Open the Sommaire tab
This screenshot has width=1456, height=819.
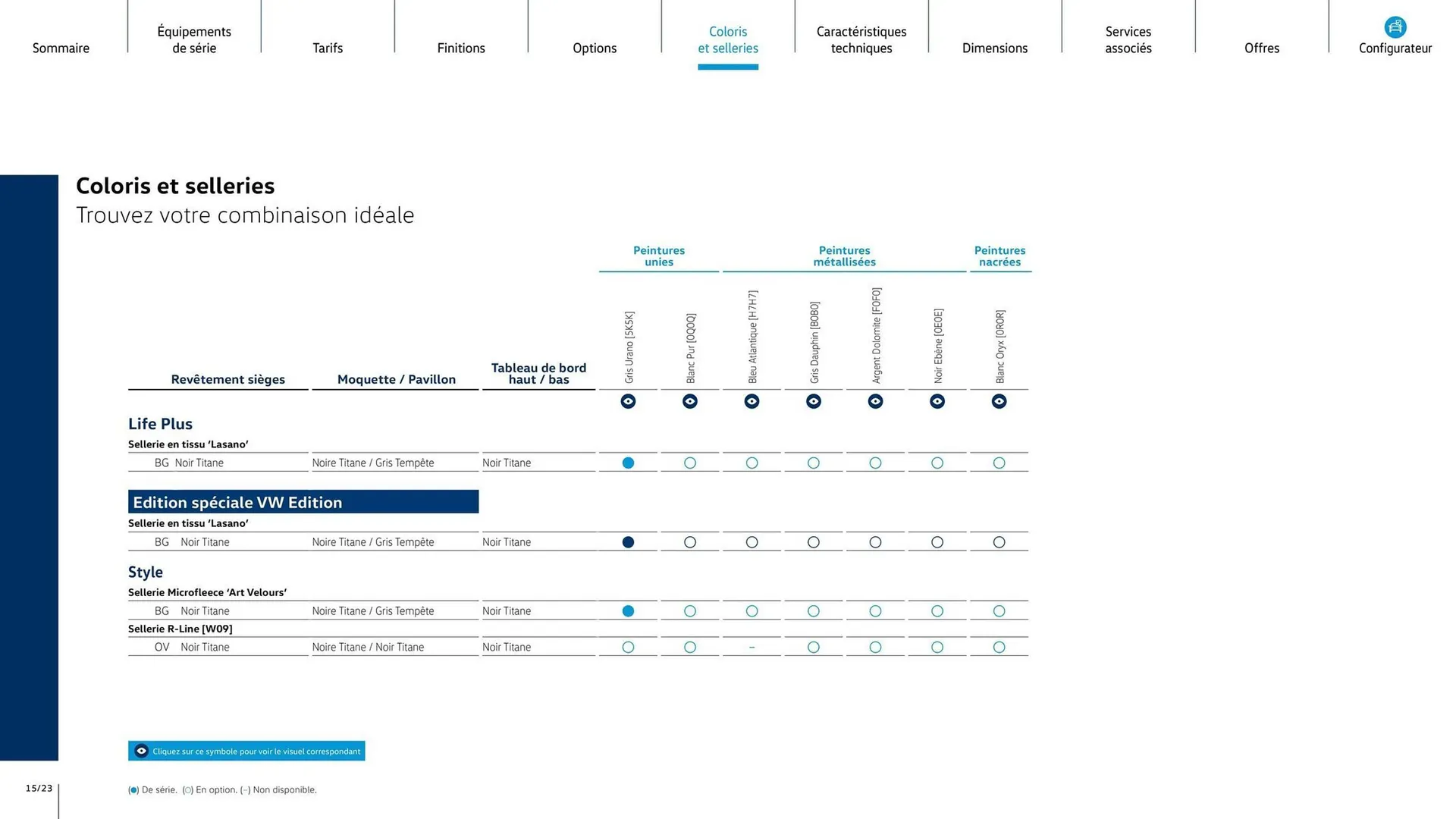coord(61,48)
